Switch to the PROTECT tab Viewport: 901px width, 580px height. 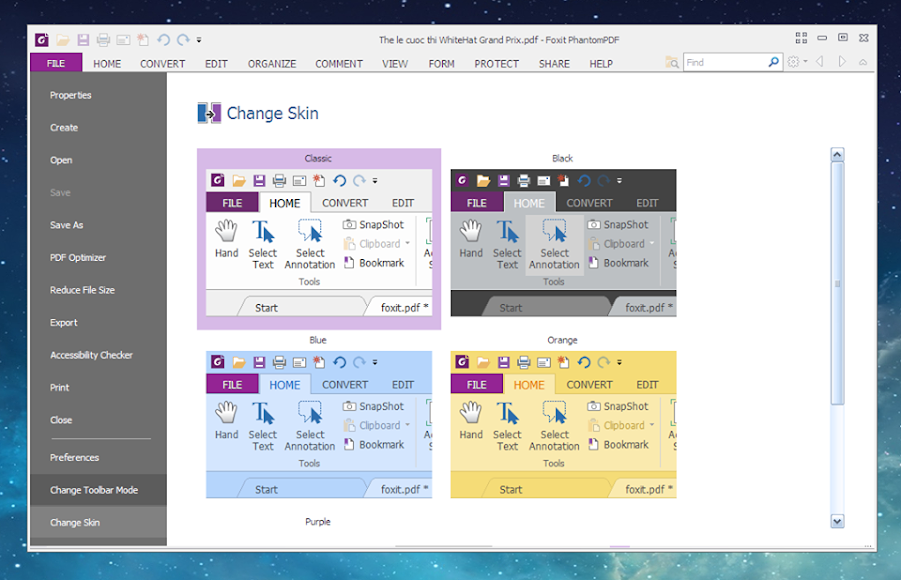(496, 64)
